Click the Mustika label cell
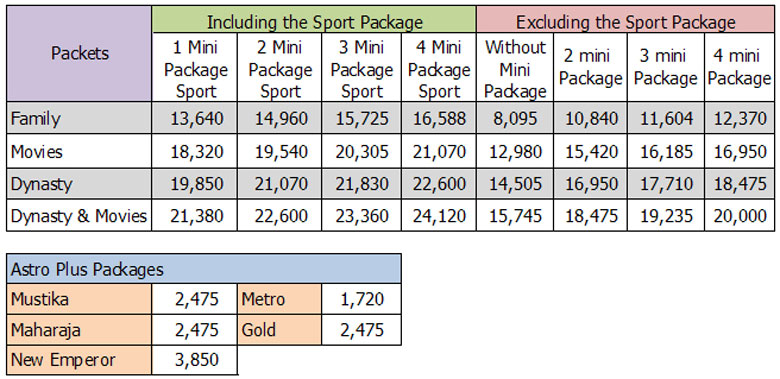Screen dimensions: 780x379 [79, 299]
